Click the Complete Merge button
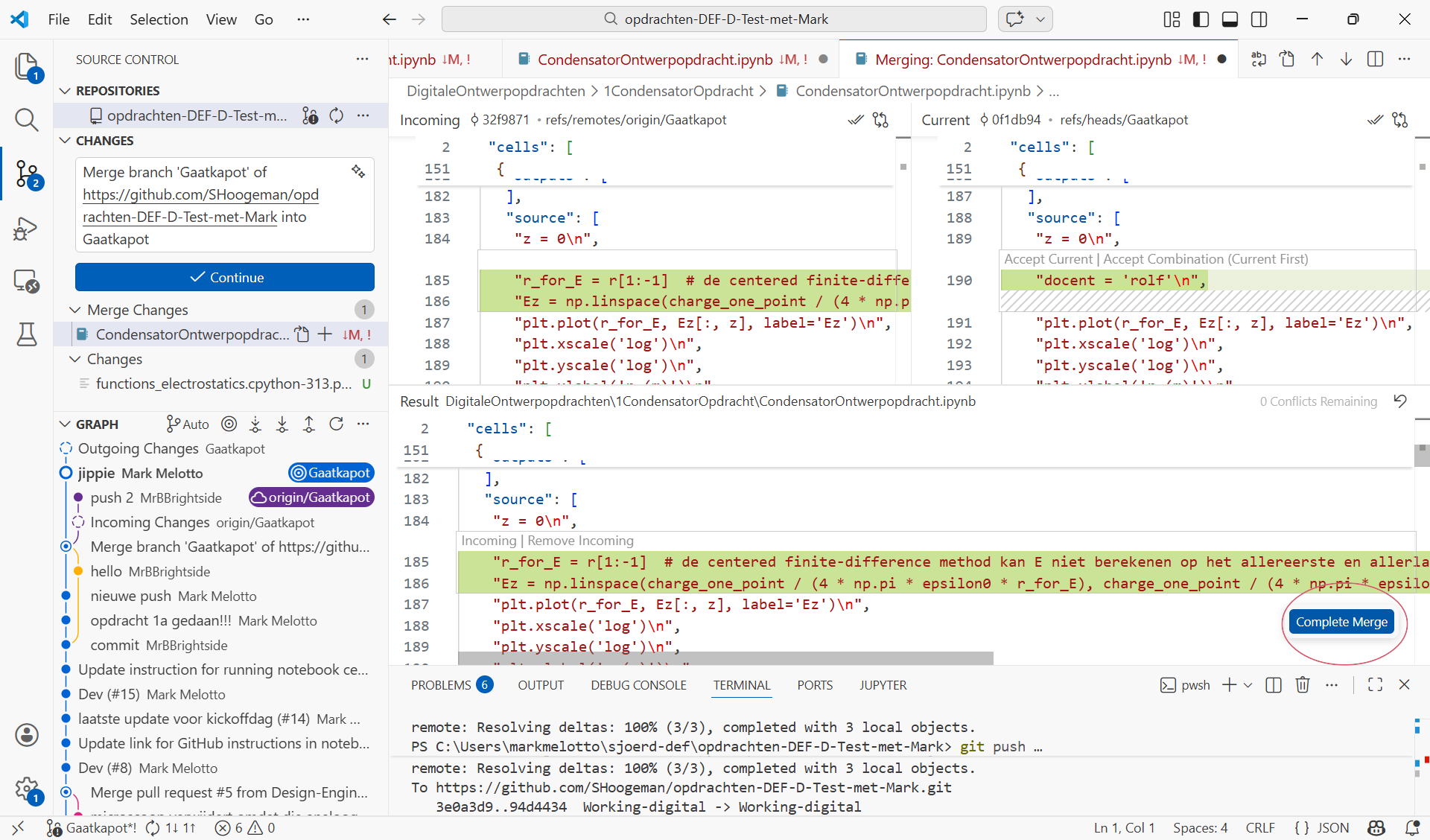Screen dimensions: 1430x840 click(1341, 622)
